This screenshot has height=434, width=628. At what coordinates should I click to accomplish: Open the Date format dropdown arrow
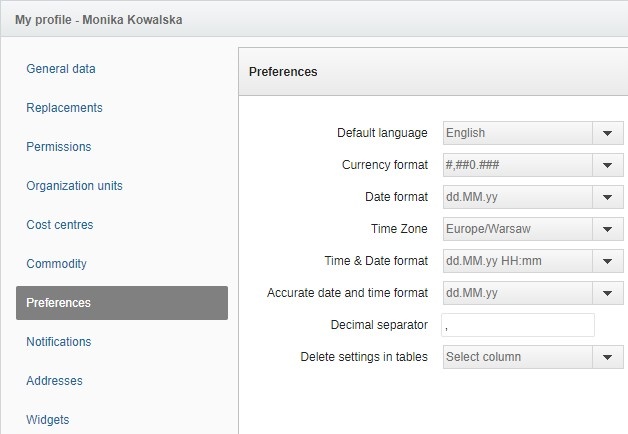pyautogui.click(x=607, y=197)
